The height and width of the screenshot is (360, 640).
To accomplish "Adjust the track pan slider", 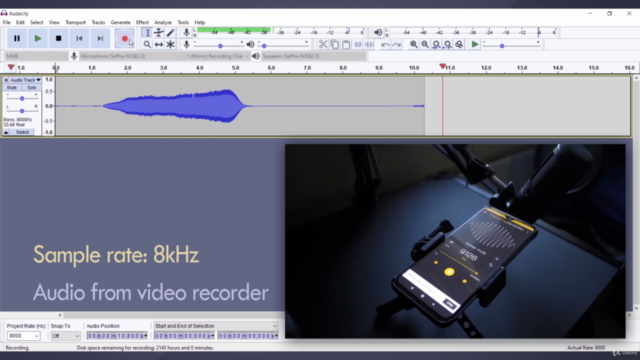I will coord(22,110).
